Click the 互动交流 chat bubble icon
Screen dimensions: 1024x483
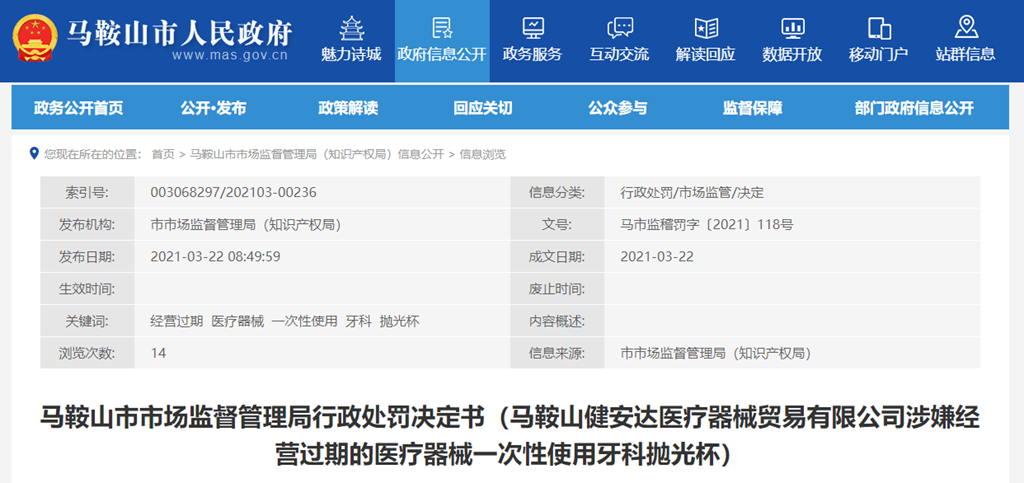[x=619, y=27]
